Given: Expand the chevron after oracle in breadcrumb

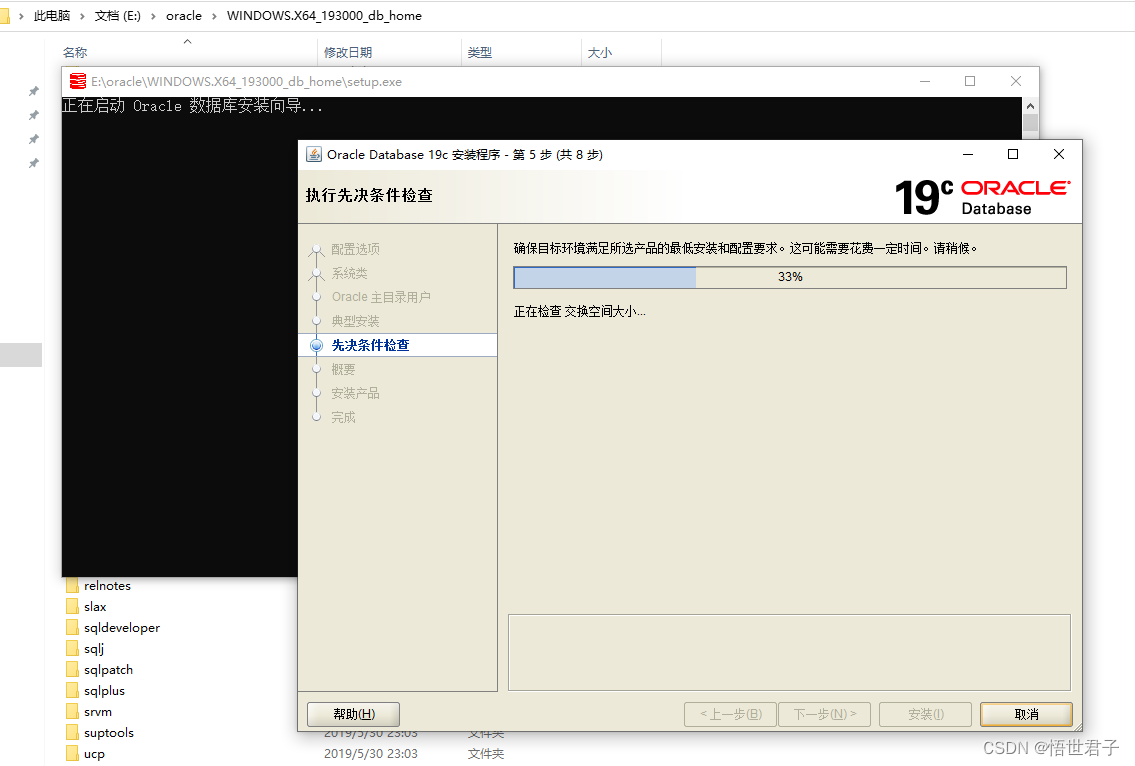Looking at the screenshot, I should tap(214, 15).
